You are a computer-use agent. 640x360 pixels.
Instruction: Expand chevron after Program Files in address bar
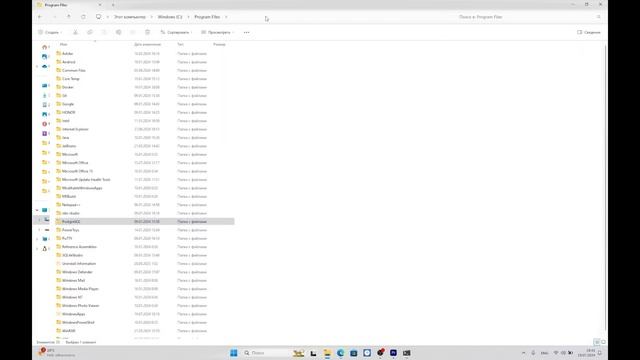pos(226,17)
